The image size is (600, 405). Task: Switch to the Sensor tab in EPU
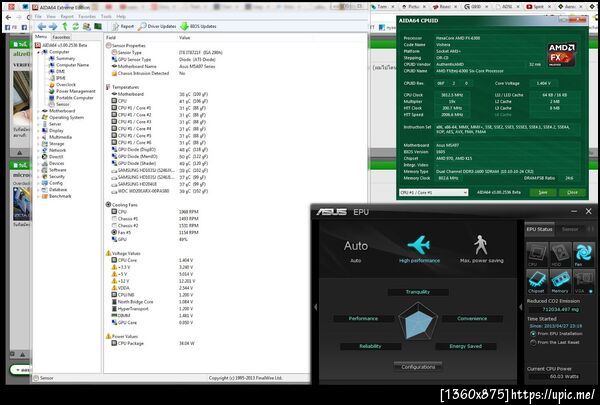point(570,229)
